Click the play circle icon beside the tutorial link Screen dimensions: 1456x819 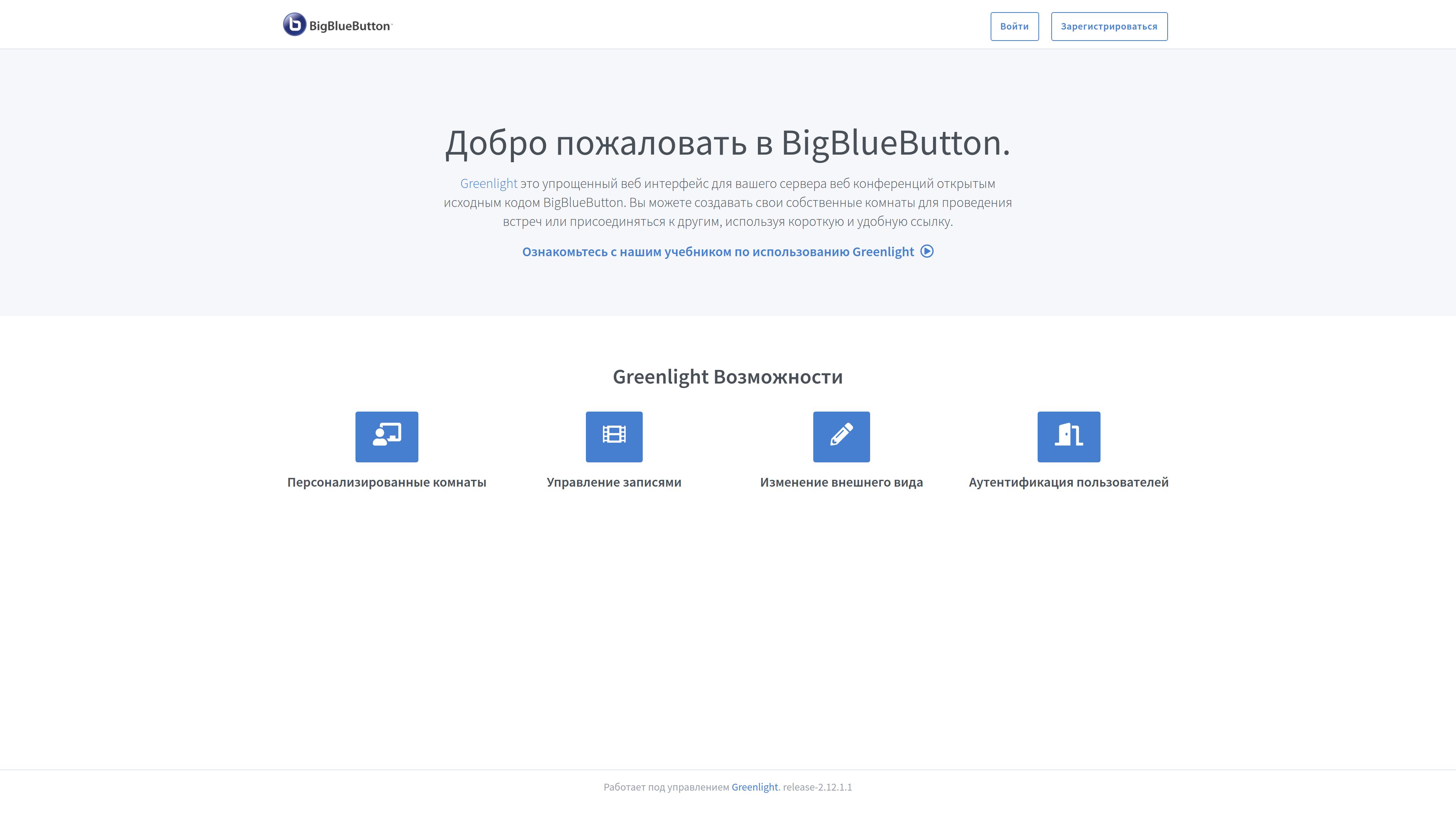[x=927, y=252]
